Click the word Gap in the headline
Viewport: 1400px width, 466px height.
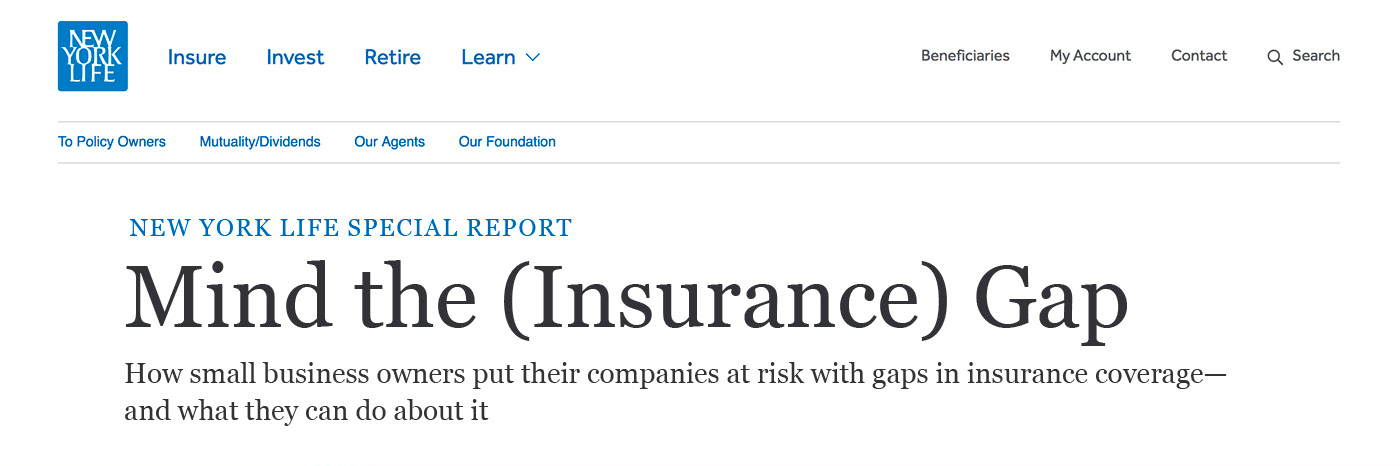pos(1051,300)
